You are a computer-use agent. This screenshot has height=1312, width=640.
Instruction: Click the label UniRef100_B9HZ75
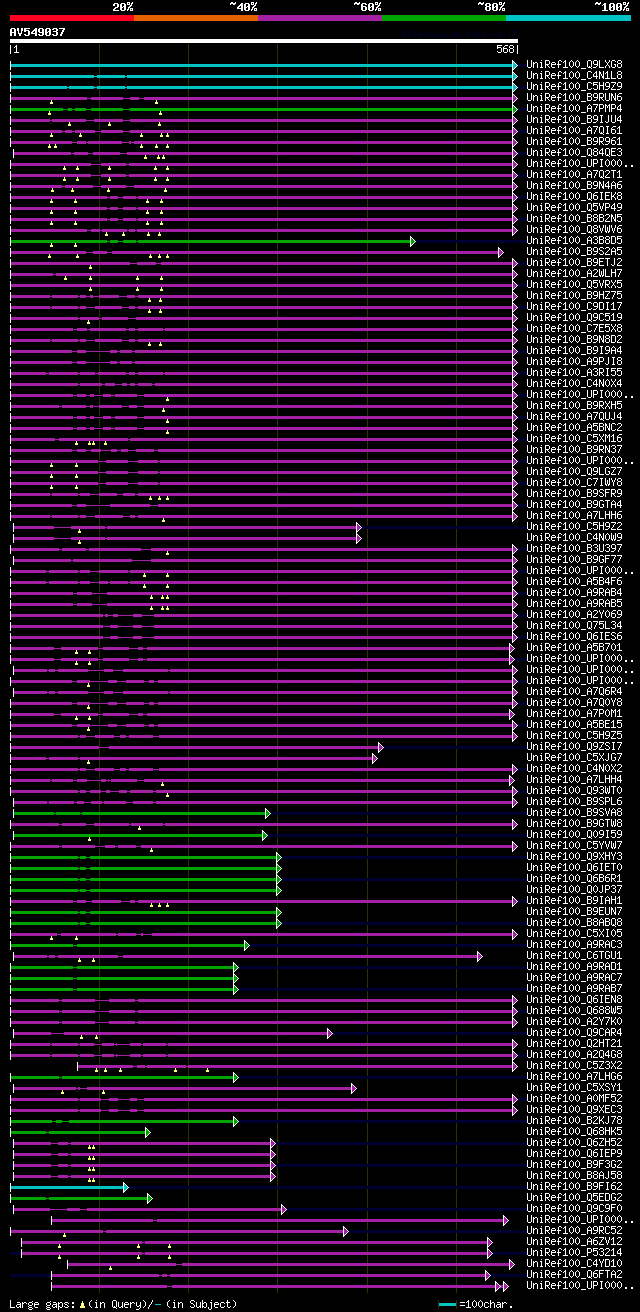pyautogui.click(x=574, y=295)
